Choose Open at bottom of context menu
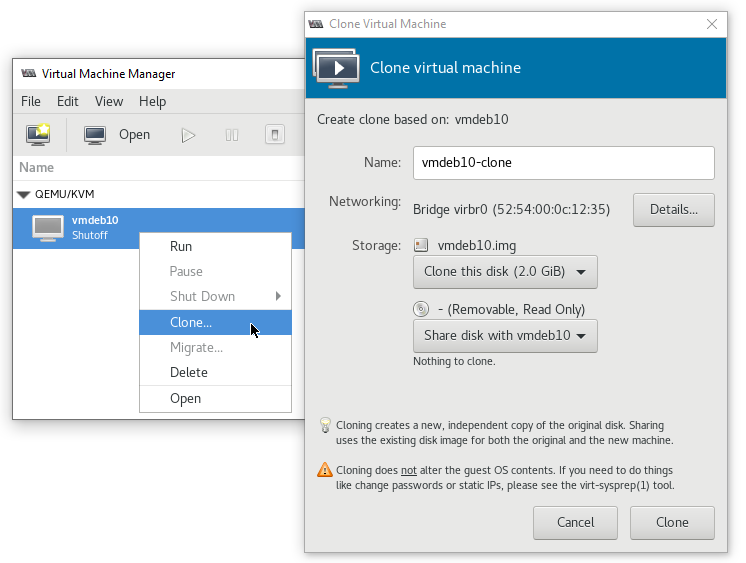The height and width of the screenshot is (563, 746). 216,398
